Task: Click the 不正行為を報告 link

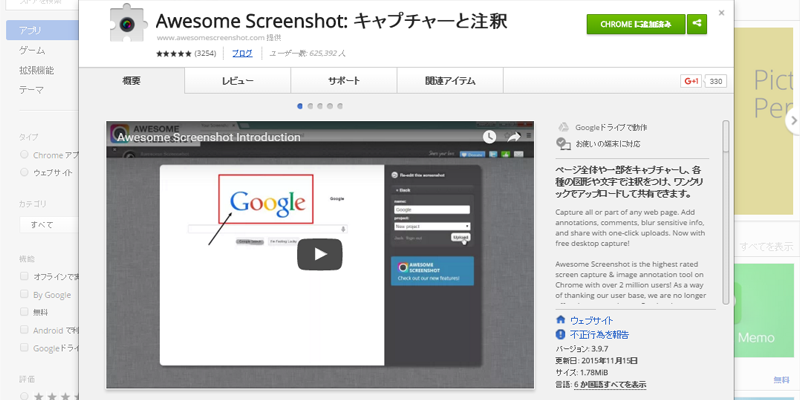Action: pyautogui.click(x=599, y=335)
